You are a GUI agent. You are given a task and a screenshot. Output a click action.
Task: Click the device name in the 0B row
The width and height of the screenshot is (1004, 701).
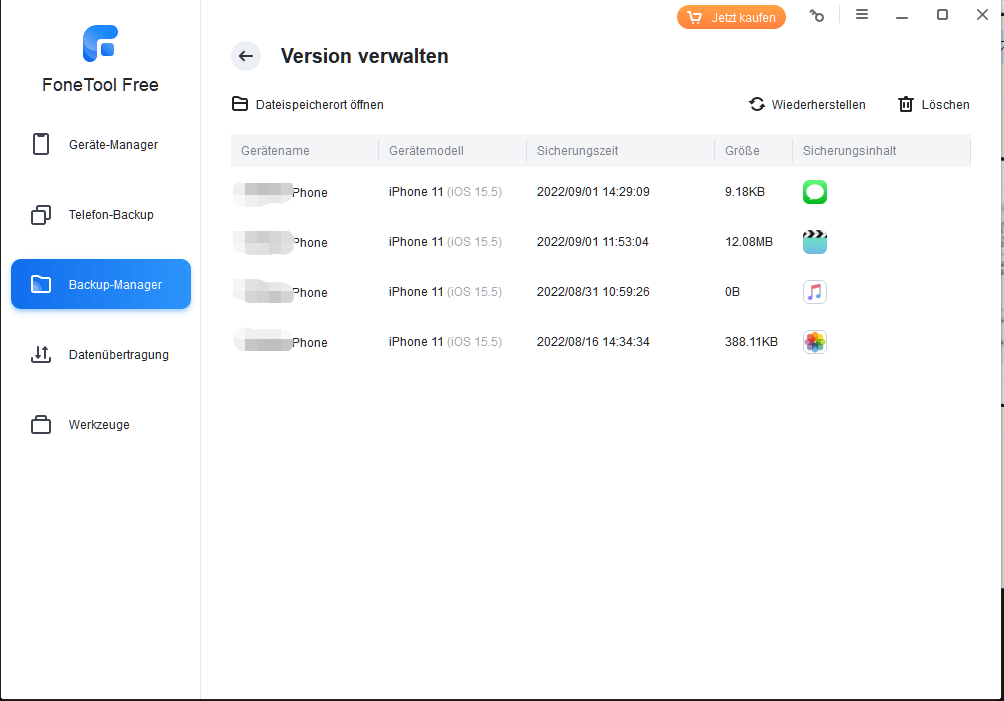coord(280,293)
